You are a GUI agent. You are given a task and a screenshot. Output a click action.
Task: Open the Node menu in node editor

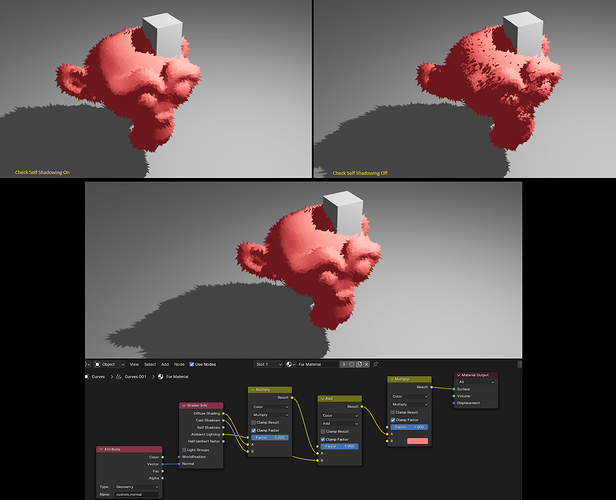point(179,364)
